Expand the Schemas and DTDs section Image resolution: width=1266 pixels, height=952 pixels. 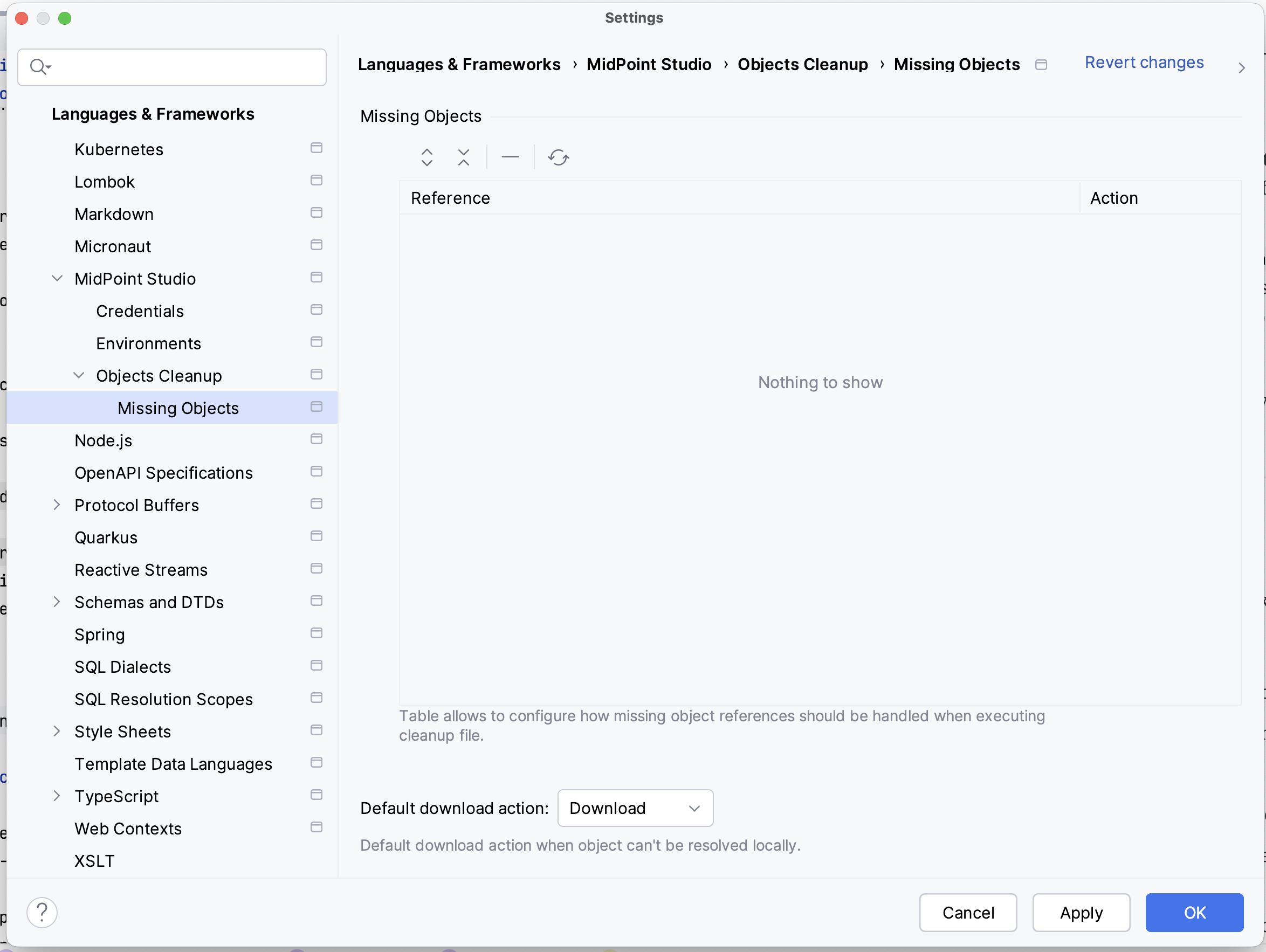[x=58, y=602]
